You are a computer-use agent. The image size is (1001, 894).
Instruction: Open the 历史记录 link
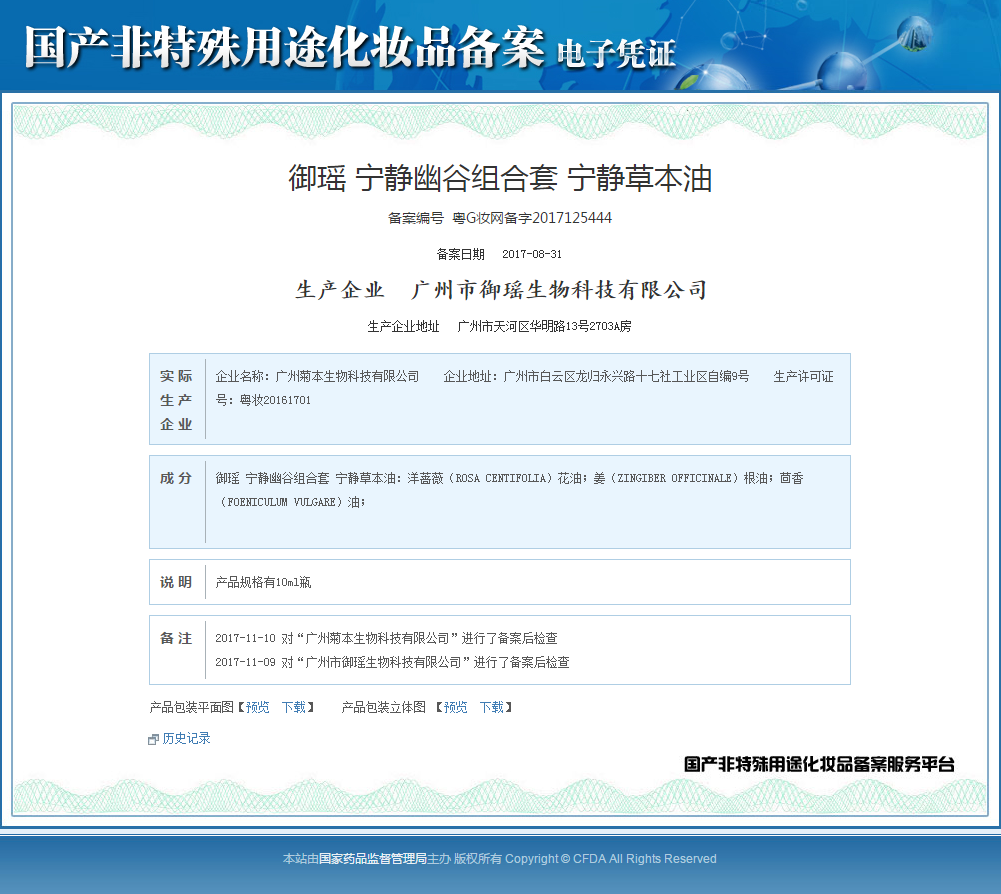pyautogui.click(x=186, y=739)
